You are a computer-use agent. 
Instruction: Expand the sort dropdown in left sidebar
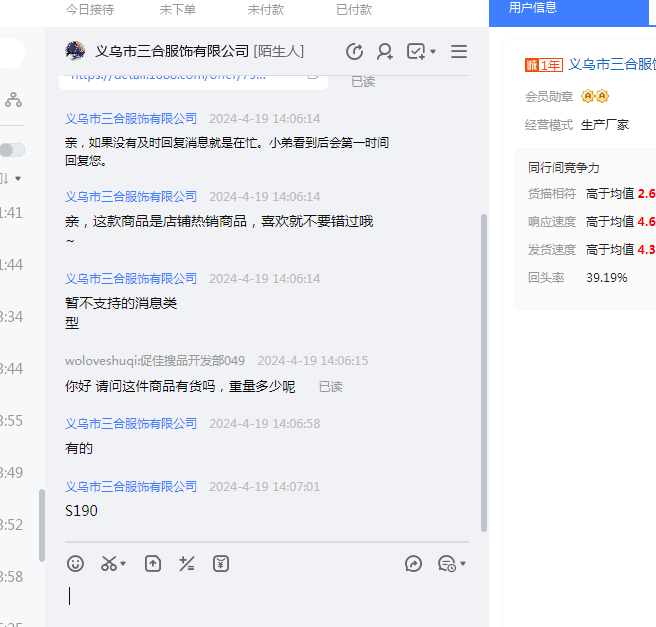(x=17, y=178)
